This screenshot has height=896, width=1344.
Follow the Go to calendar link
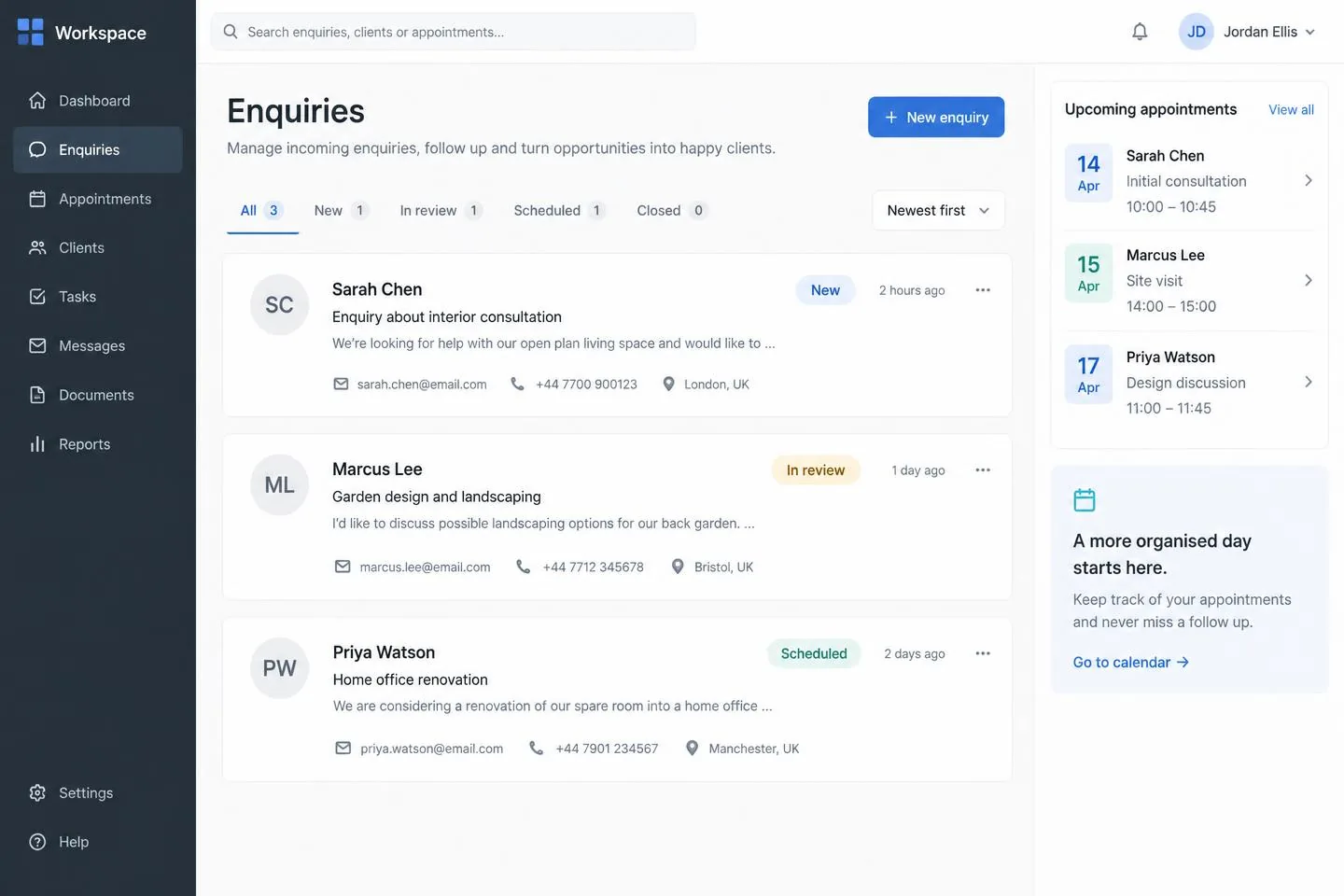click(x=1131, y=662)
